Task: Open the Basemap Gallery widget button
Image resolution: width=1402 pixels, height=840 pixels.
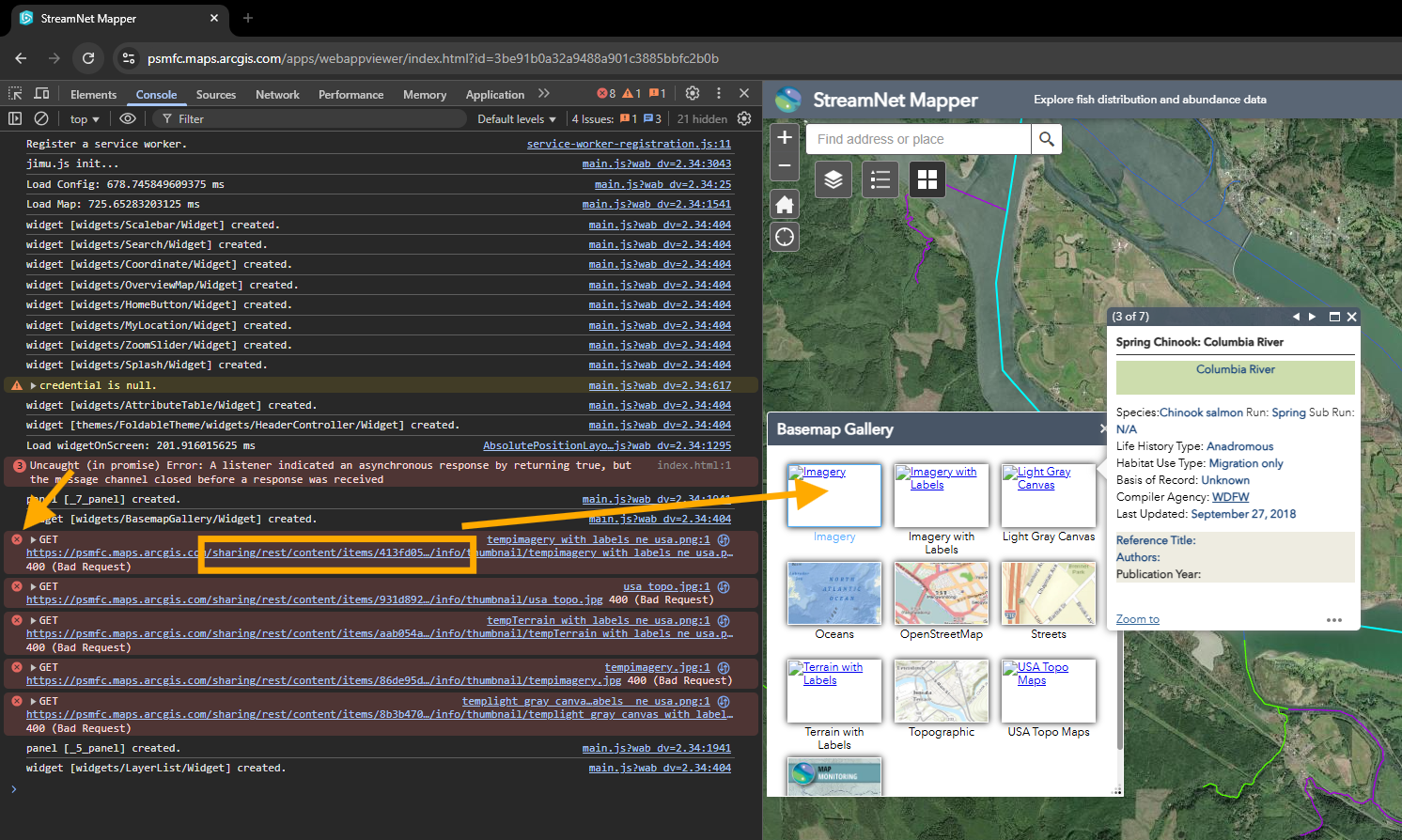Action: 927,179
